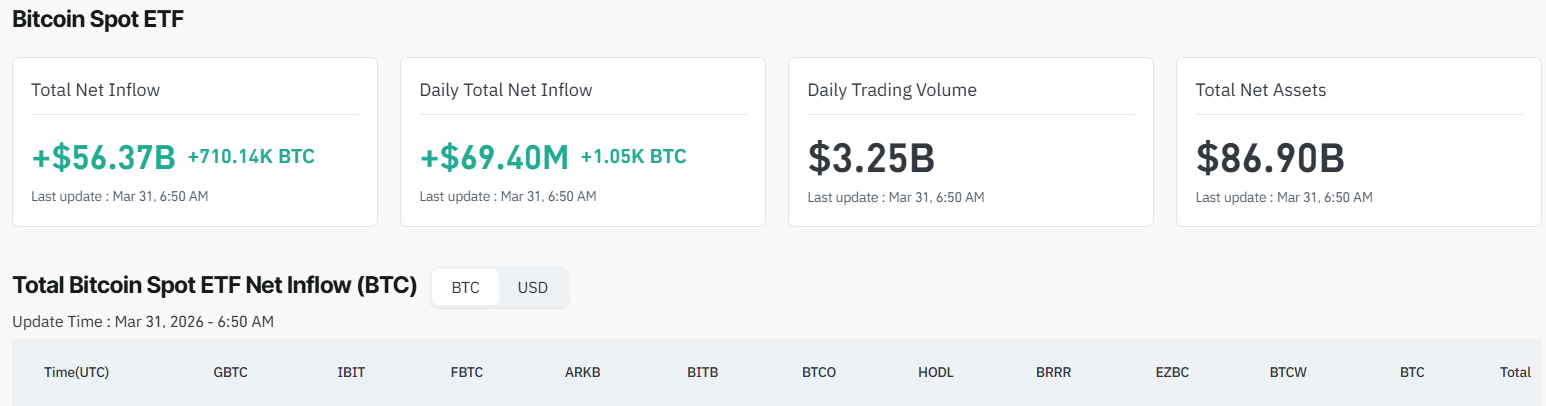Select the EZBC column header

(1172, 372)
